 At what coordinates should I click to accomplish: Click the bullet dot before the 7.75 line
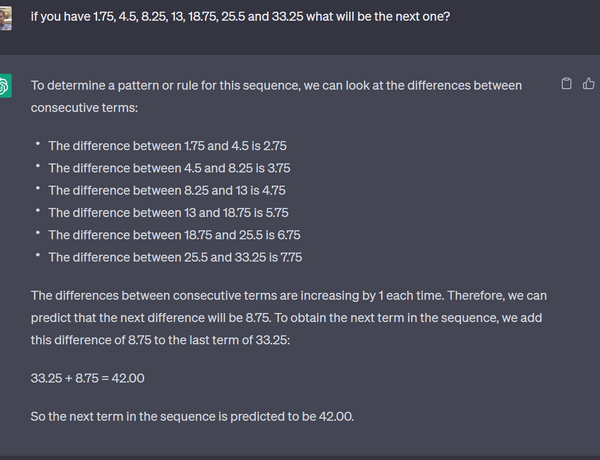click(x=38, y=255)
